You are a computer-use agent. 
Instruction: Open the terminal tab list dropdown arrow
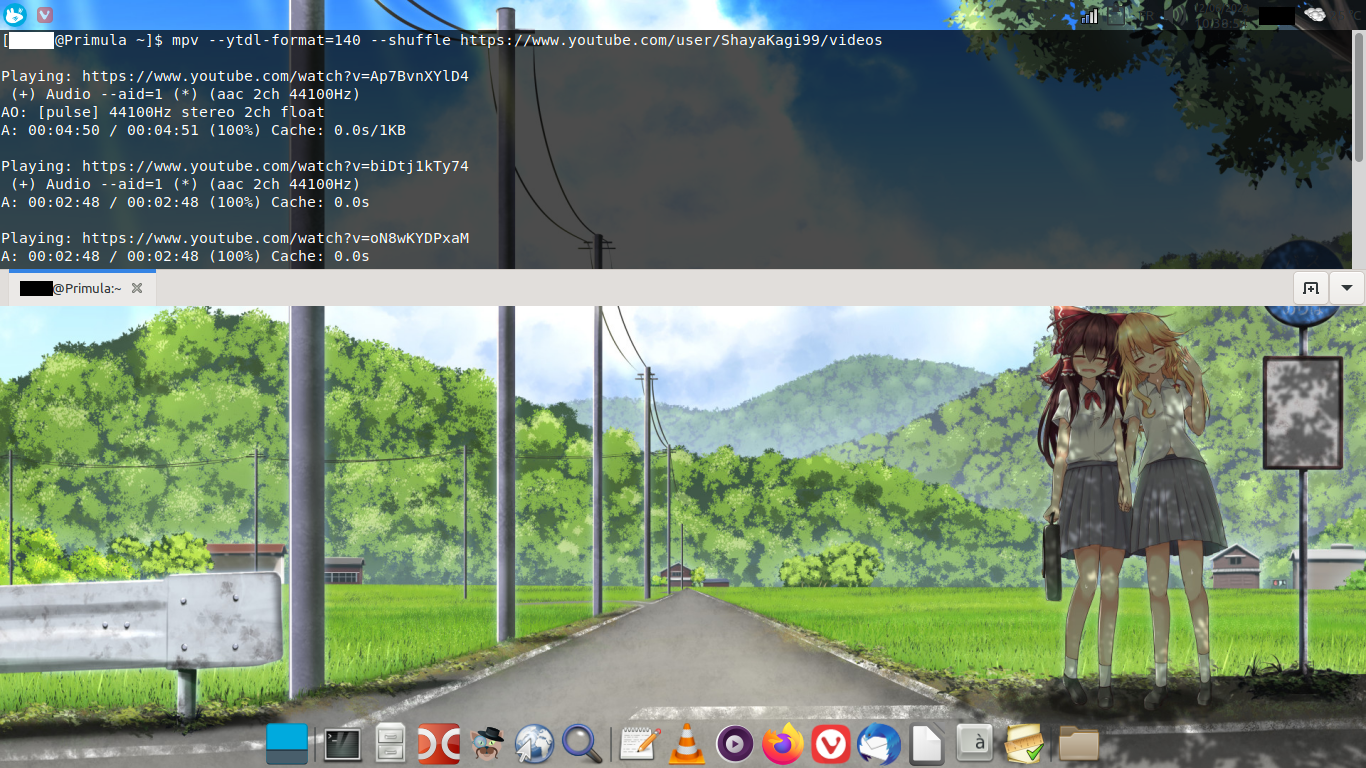1346,288
